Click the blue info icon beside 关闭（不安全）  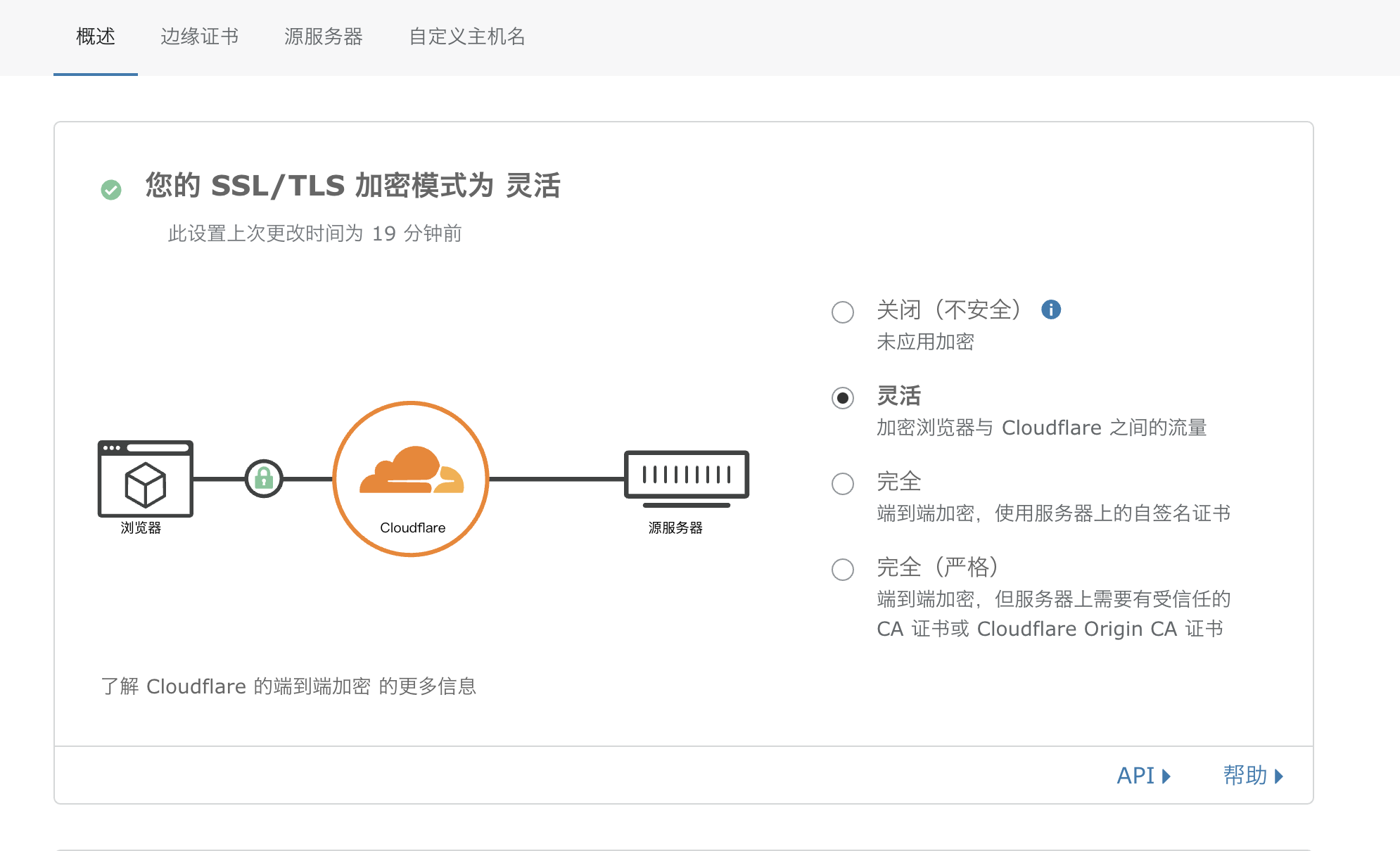[1051, 309]
